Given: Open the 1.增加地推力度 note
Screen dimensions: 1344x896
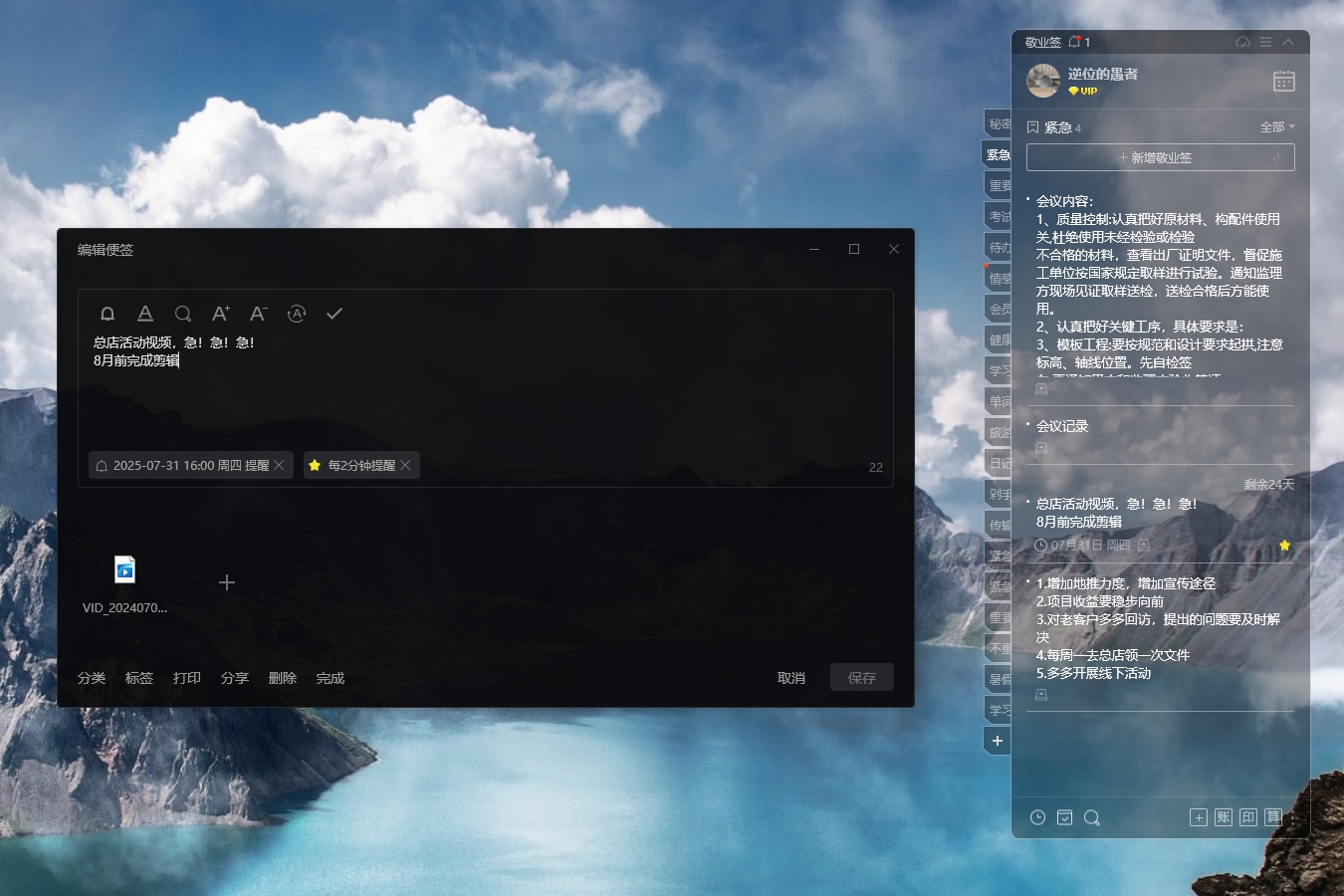Looking at the screenshot, I should (x=1161, y=628).
